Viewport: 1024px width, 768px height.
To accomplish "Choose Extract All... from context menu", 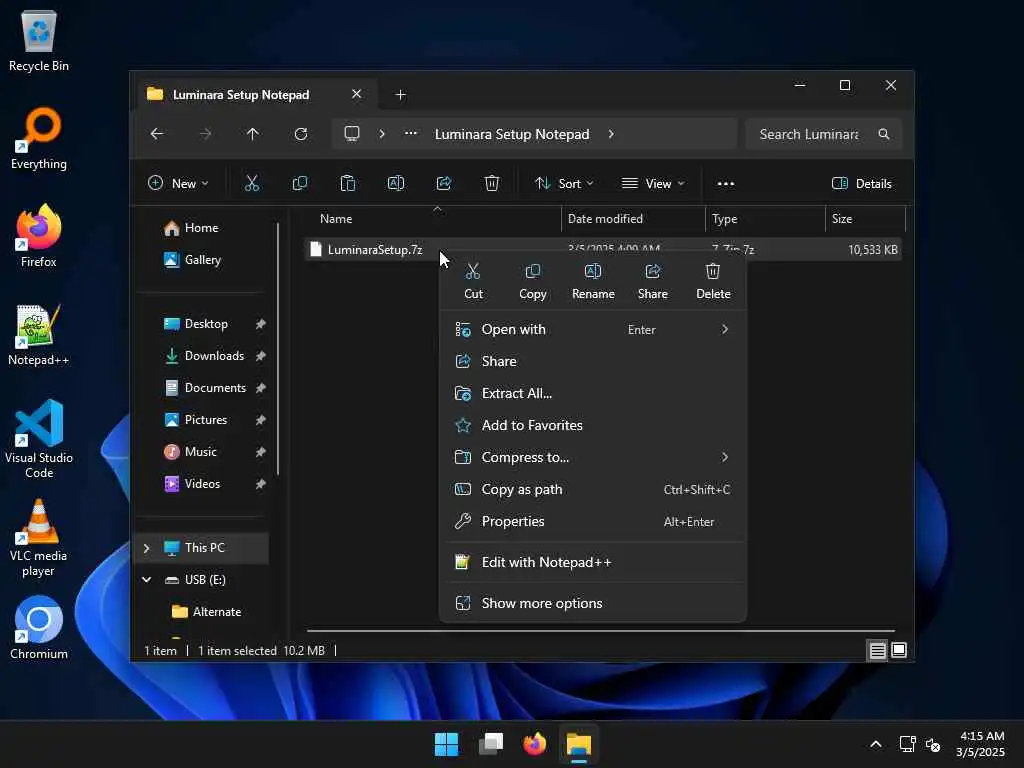I will [x=593, y=393].
